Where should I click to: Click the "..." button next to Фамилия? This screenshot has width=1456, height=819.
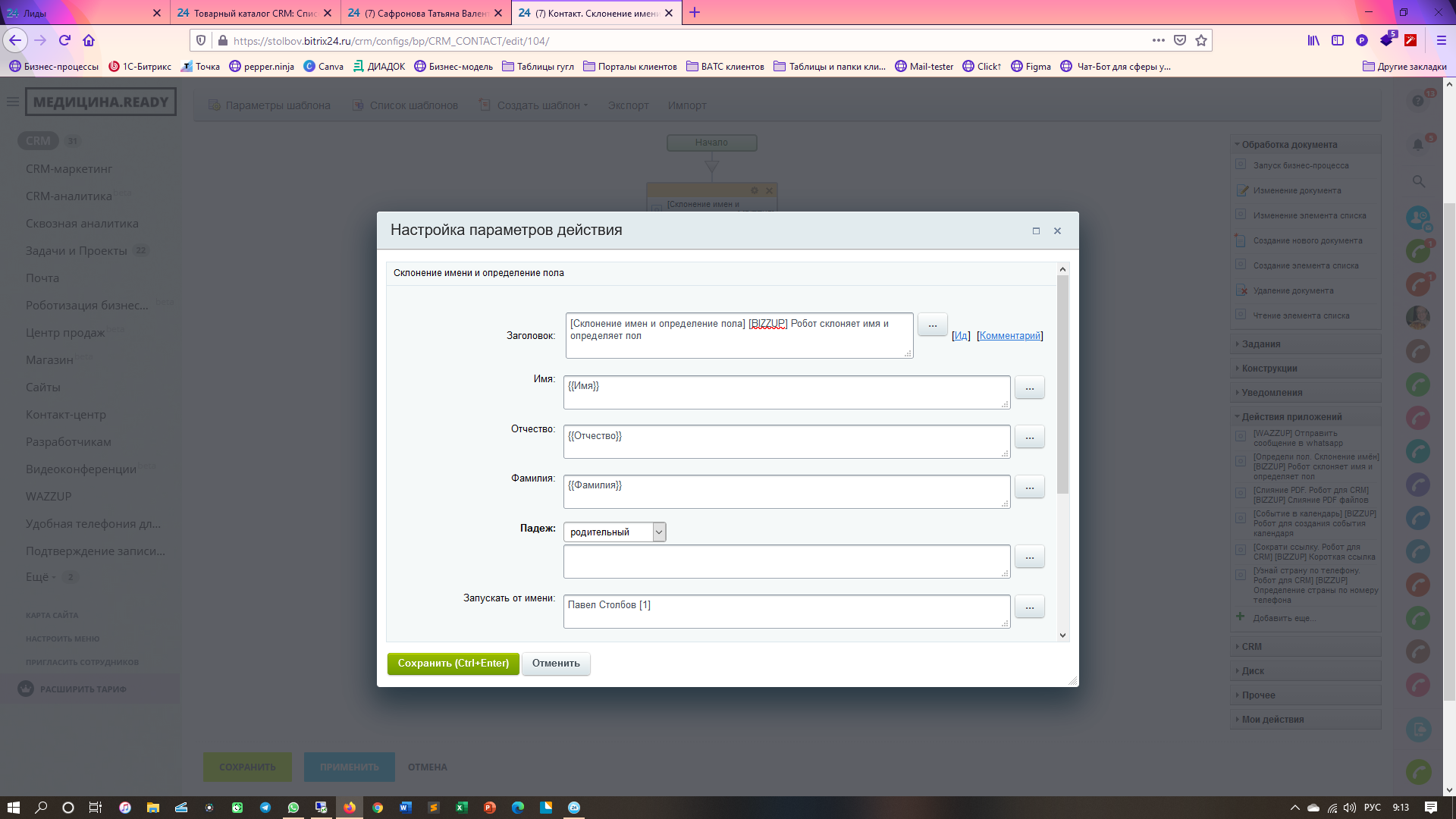(1029, 487)
